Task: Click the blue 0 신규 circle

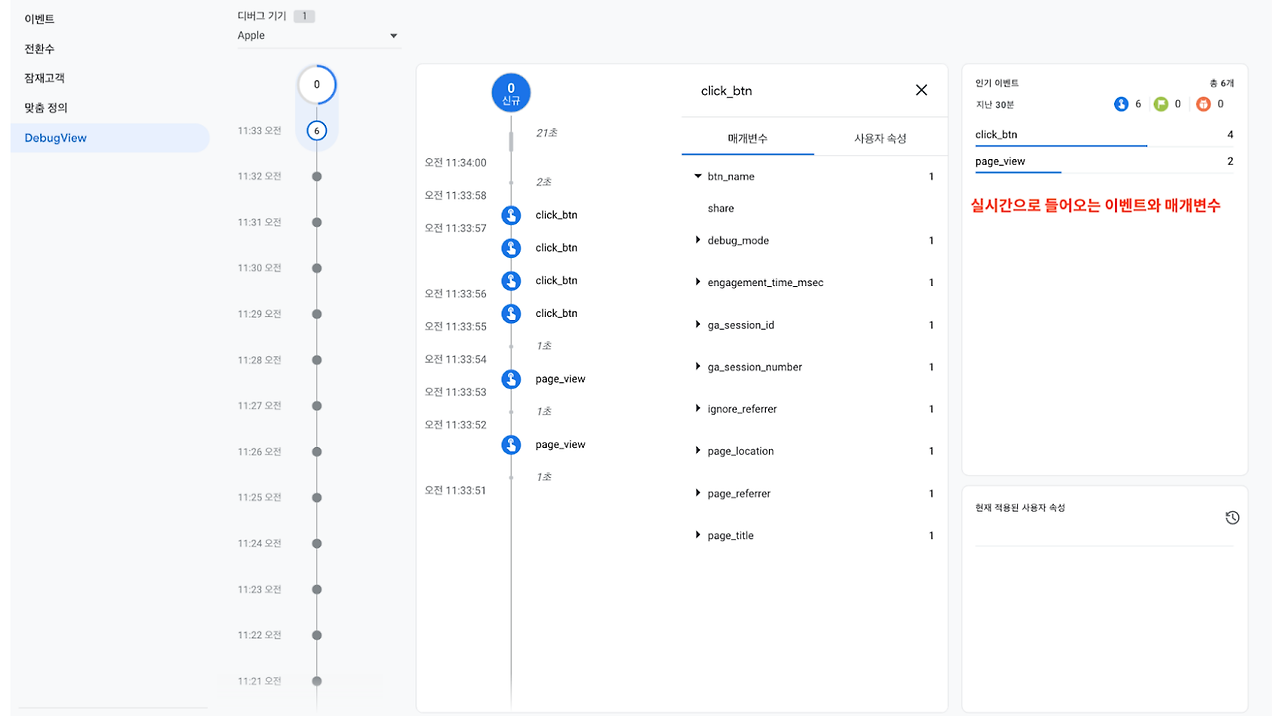Action: tap(511, 92)
